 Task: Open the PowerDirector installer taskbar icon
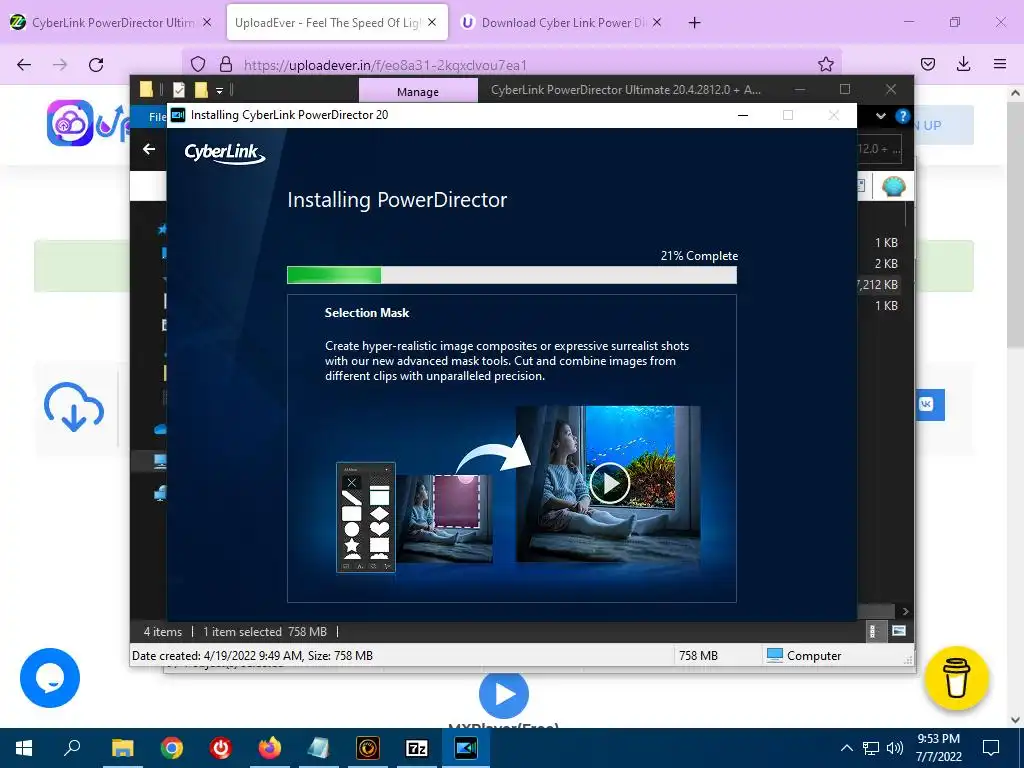click(466, 748)
